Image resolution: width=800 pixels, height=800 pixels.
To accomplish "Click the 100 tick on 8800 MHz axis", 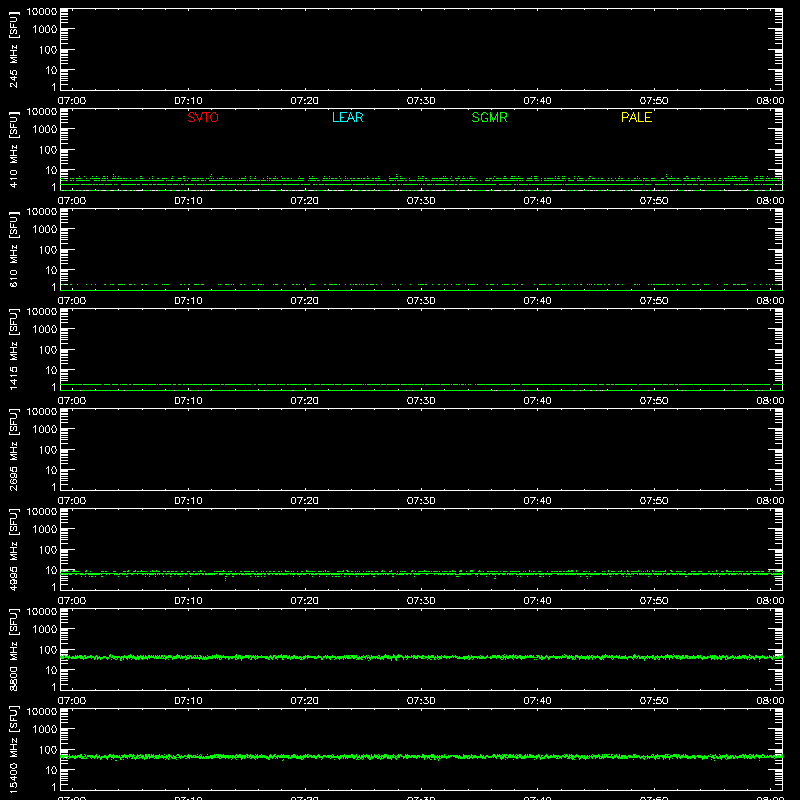I will click(x=47, y=650).
